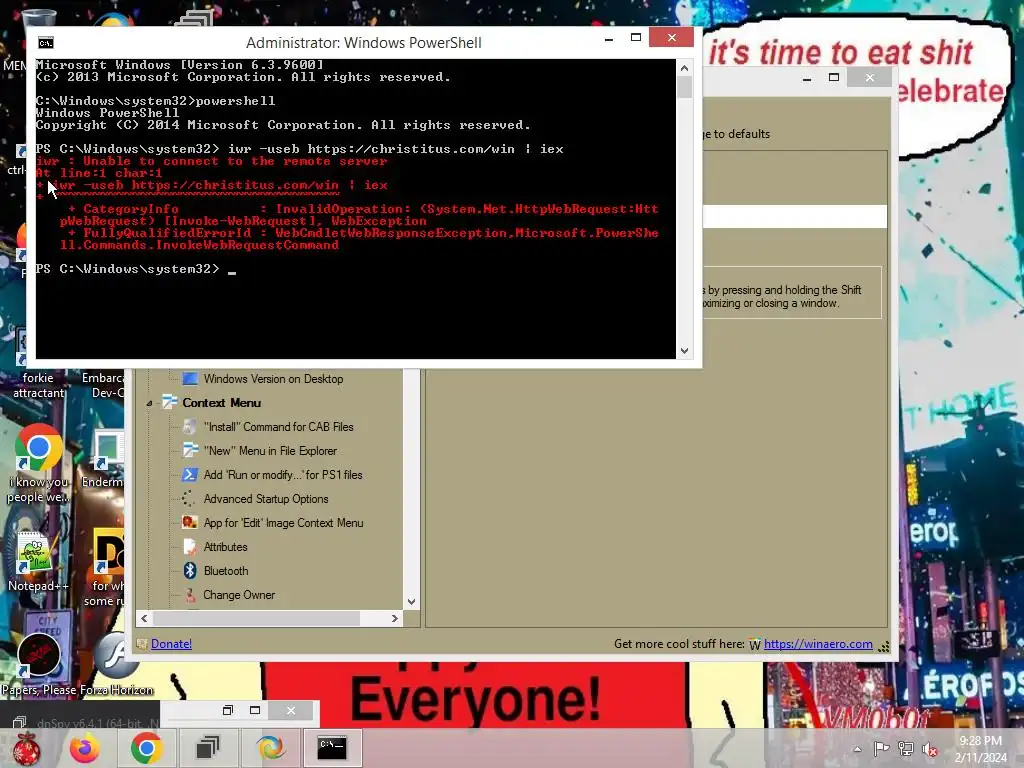Open Firefox from the taskbar
This screenshot has height=768, width=1024.
click(85, 748)
